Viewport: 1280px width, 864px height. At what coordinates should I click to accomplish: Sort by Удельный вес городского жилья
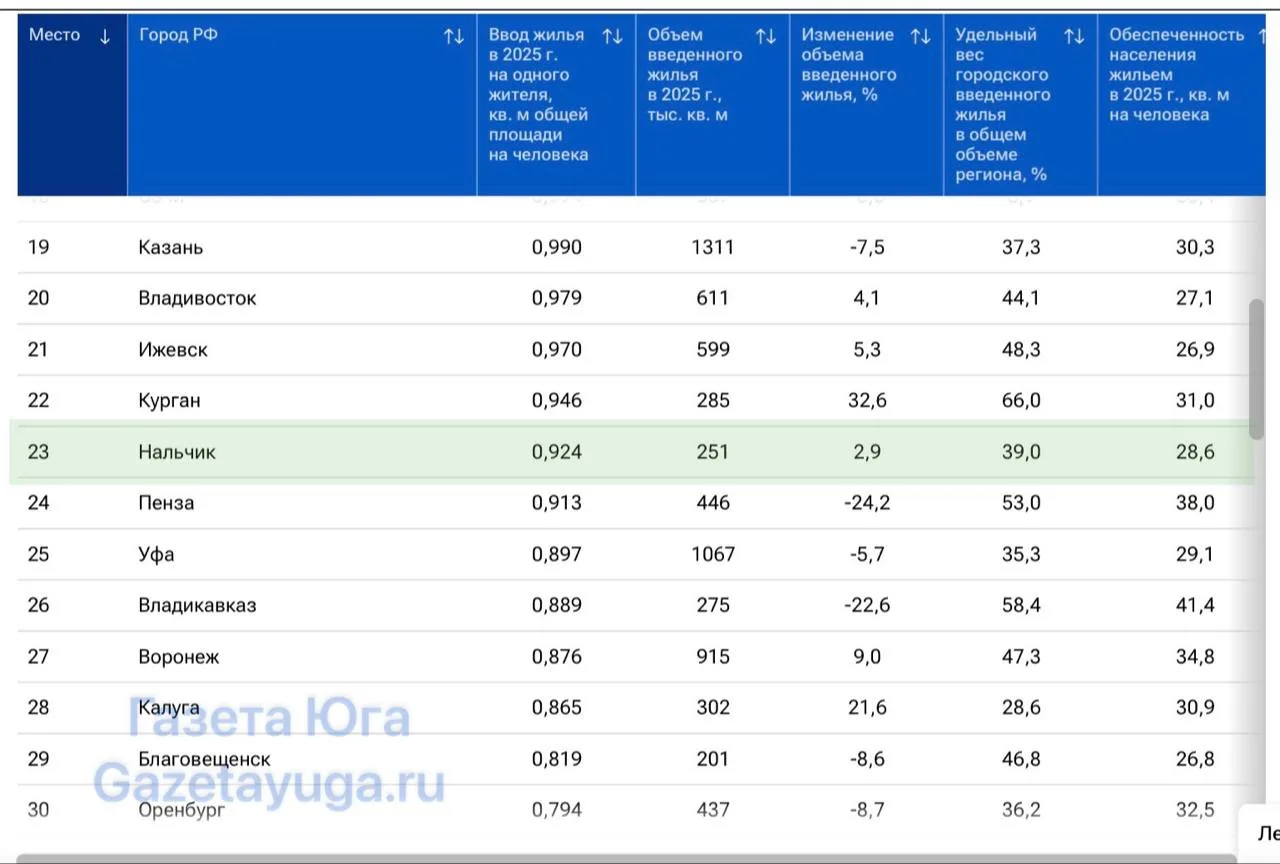[1074, 37]
